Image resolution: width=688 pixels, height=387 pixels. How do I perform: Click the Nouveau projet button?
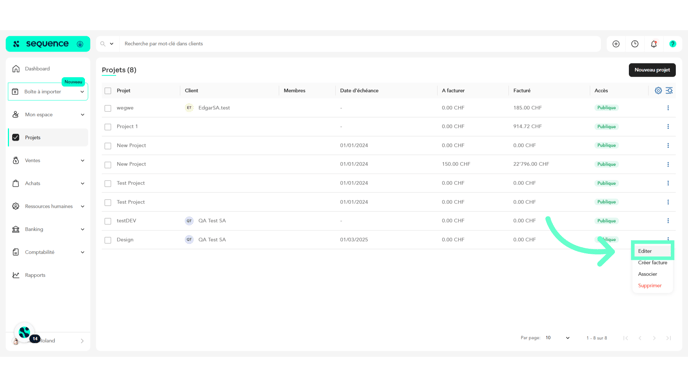click(x=652, y=70)
